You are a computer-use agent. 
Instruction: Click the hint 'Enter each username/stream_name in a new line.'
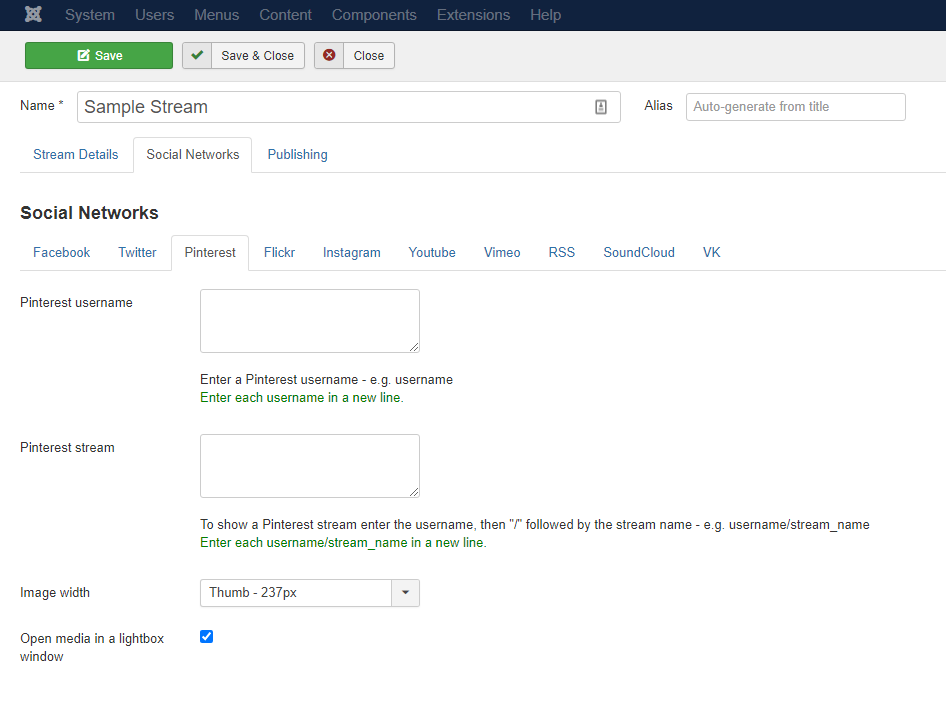pos(343,542)
